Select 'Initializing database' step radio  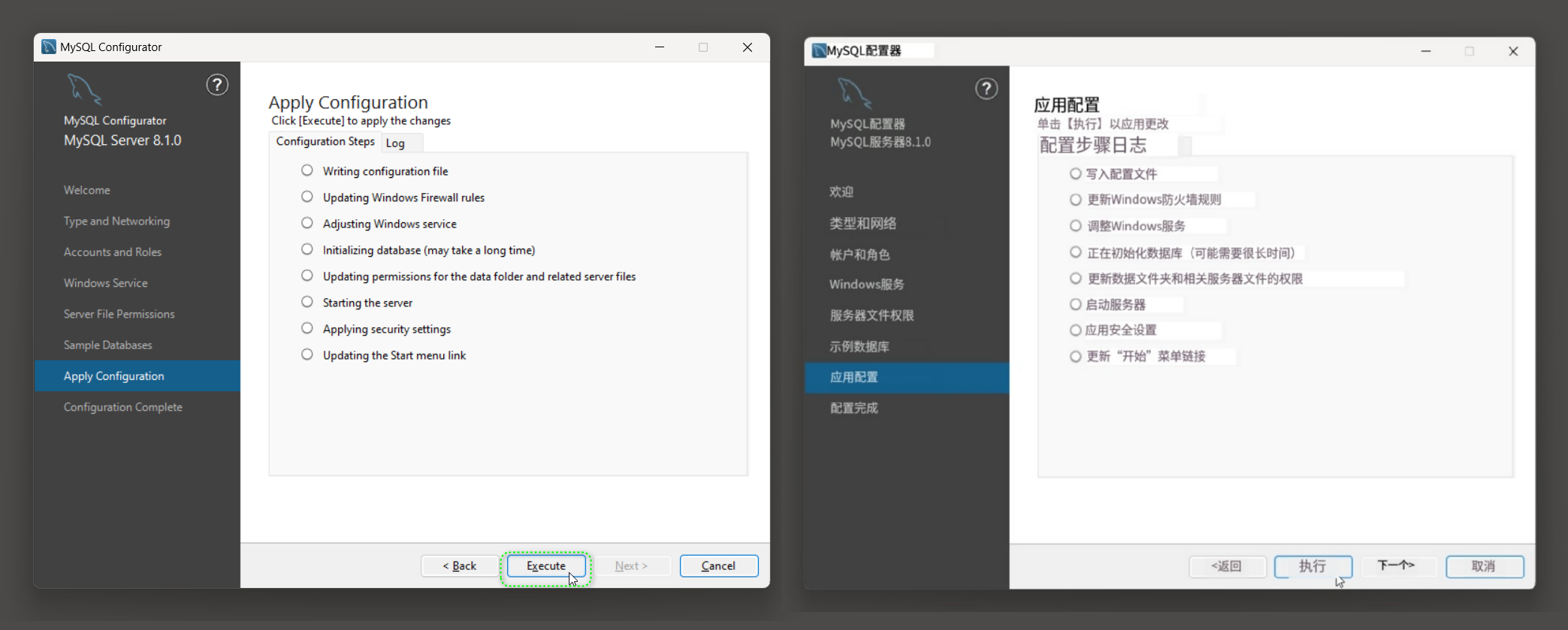coord(307,249)
